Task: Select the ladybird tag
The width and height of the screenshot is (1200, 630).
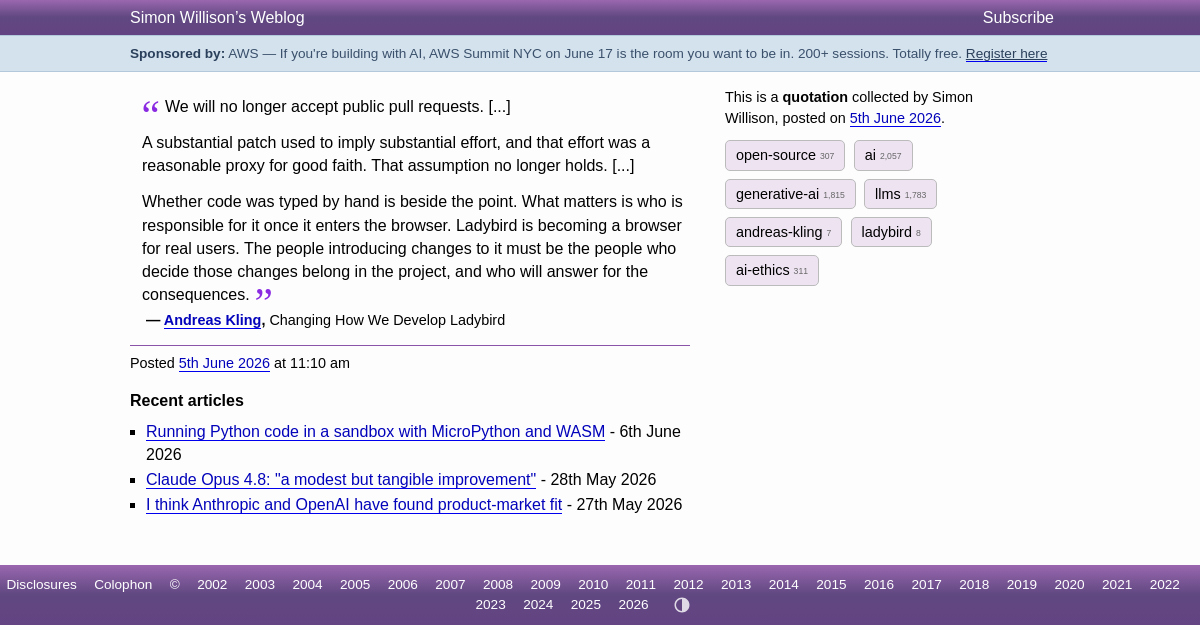Action: 891,232
